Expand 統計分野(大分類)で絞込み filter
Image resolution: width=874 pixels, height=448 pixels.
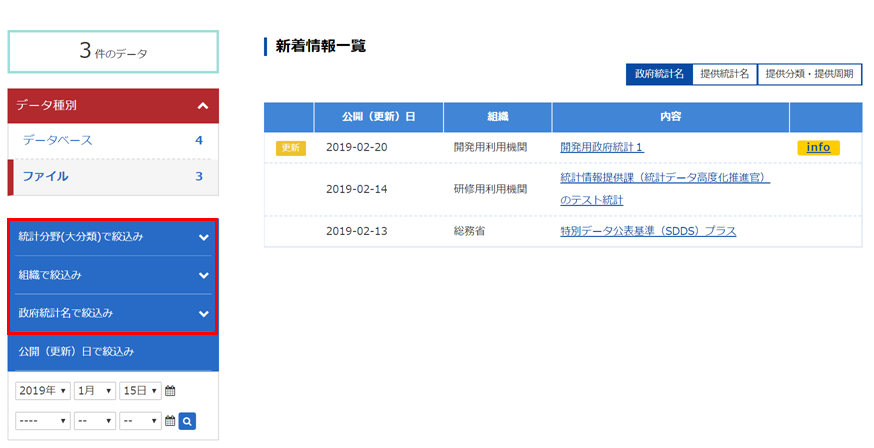coord(113,237)
